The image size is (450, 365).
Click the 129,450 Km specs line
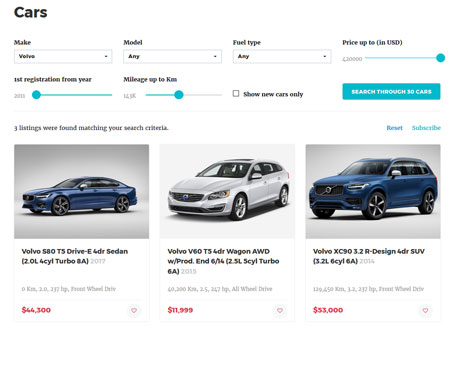[x=368, y=289]
